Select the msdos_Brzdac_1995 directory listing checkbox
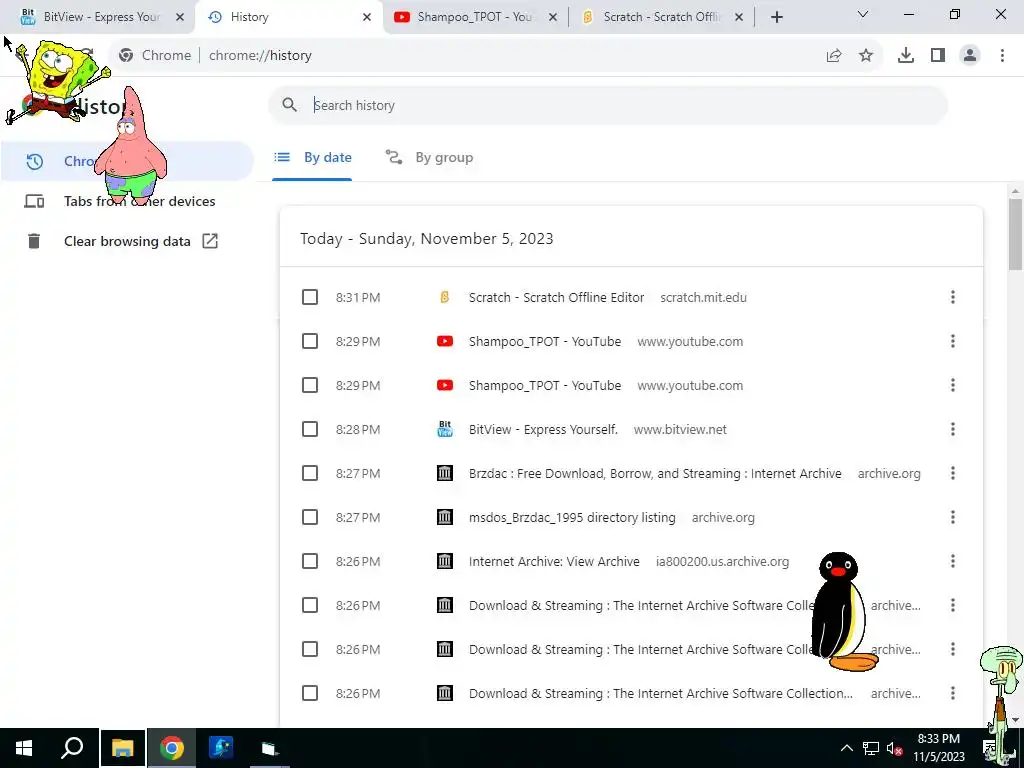Screen dimensions: 1024x768 coord(310,517)
